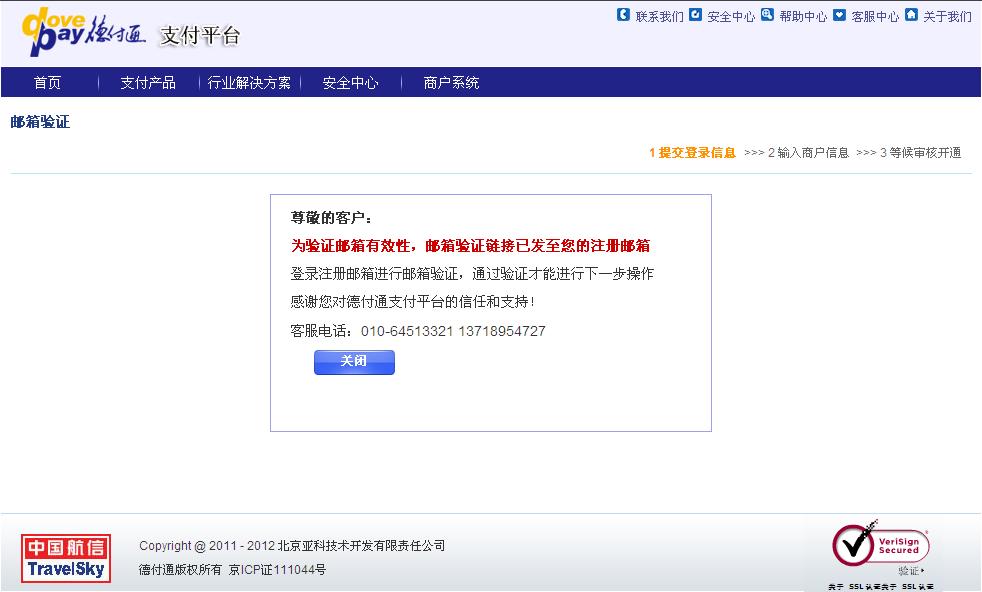Click the phone icon beside 联系我们
982x592 pixels.
(624, 15)
